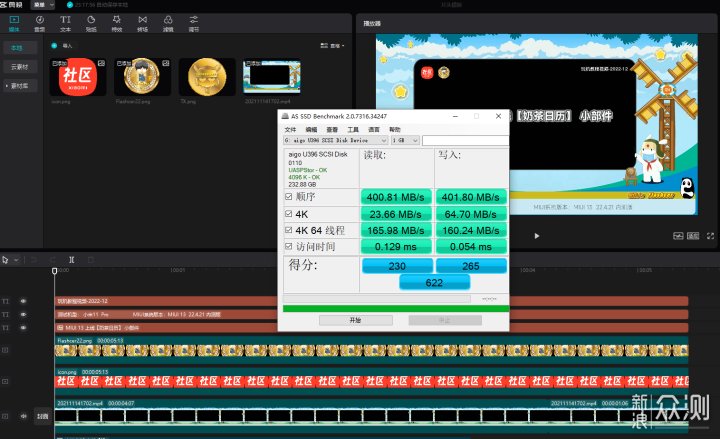The width and height of the screenshot is (720, 439).
Task: Hide the 2022-12 text track via eye icon
Action: 23,301
